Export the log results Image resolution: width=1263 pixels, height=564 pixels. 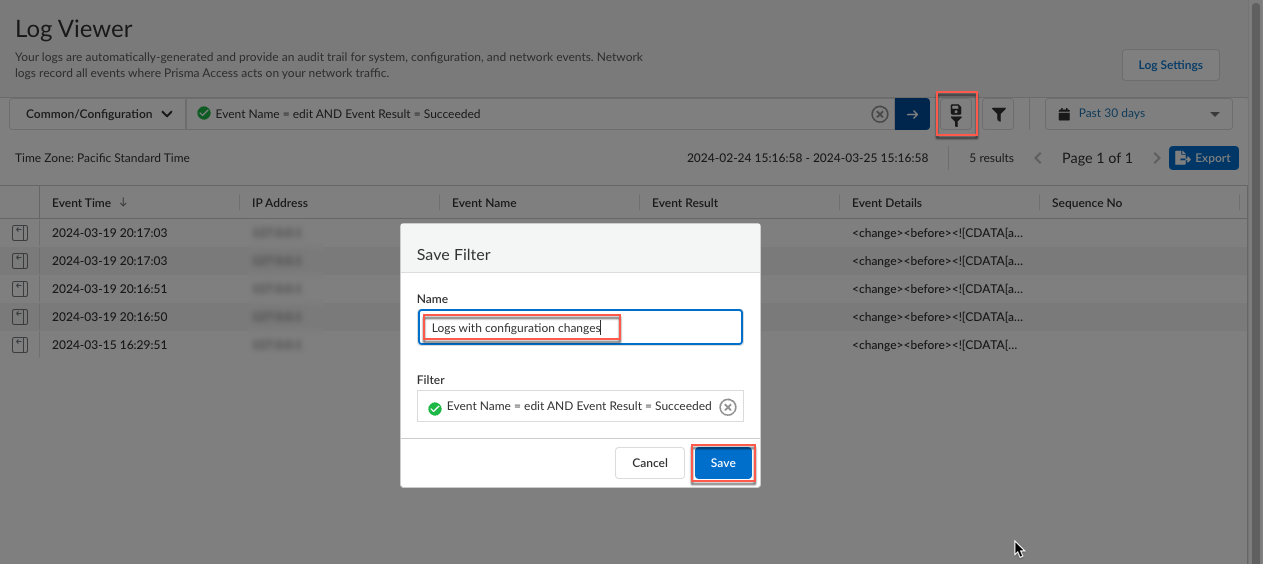coord(1203,158)
